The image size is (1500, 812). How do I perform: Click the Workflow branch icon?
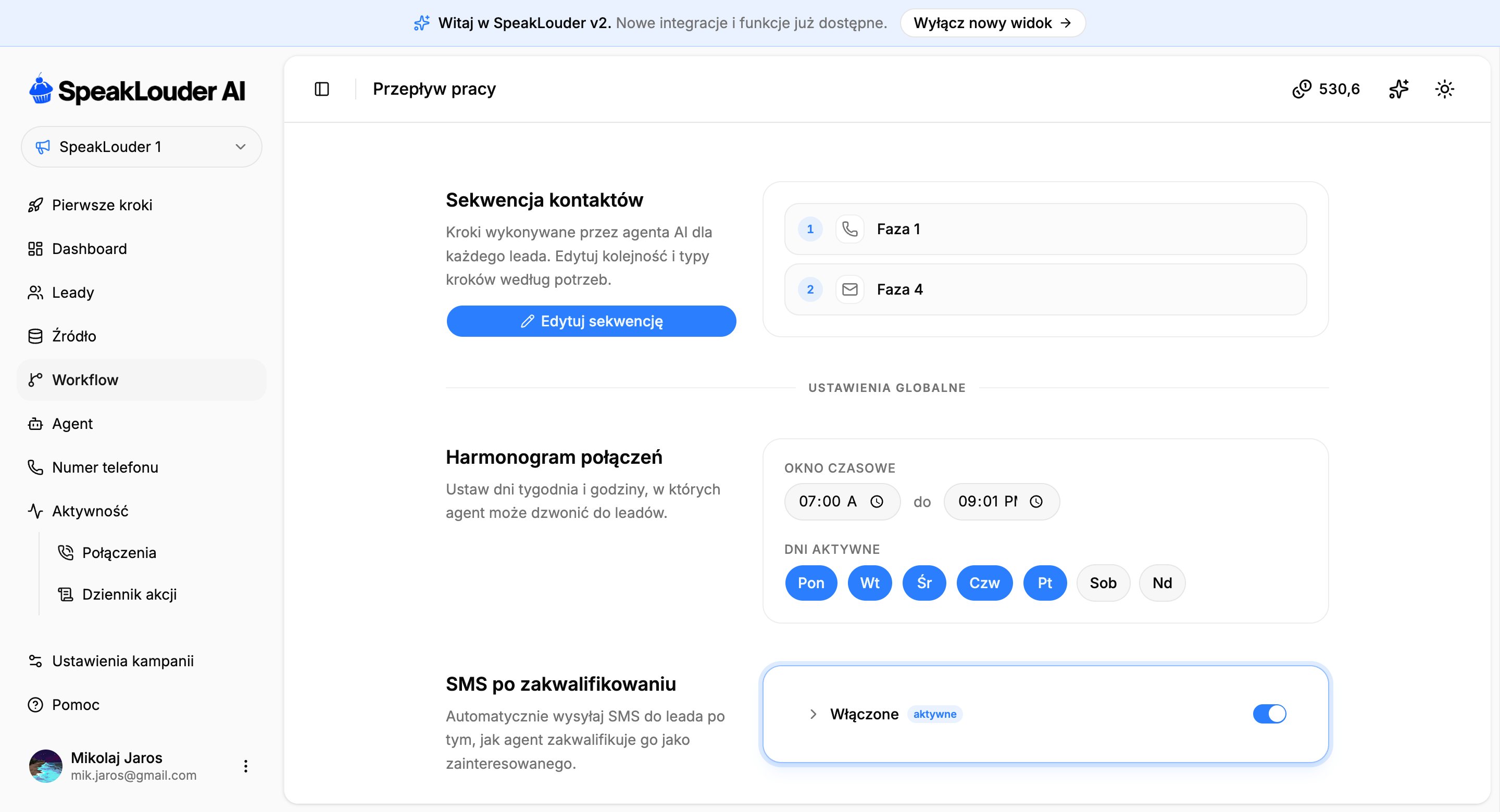pos(35,379)
